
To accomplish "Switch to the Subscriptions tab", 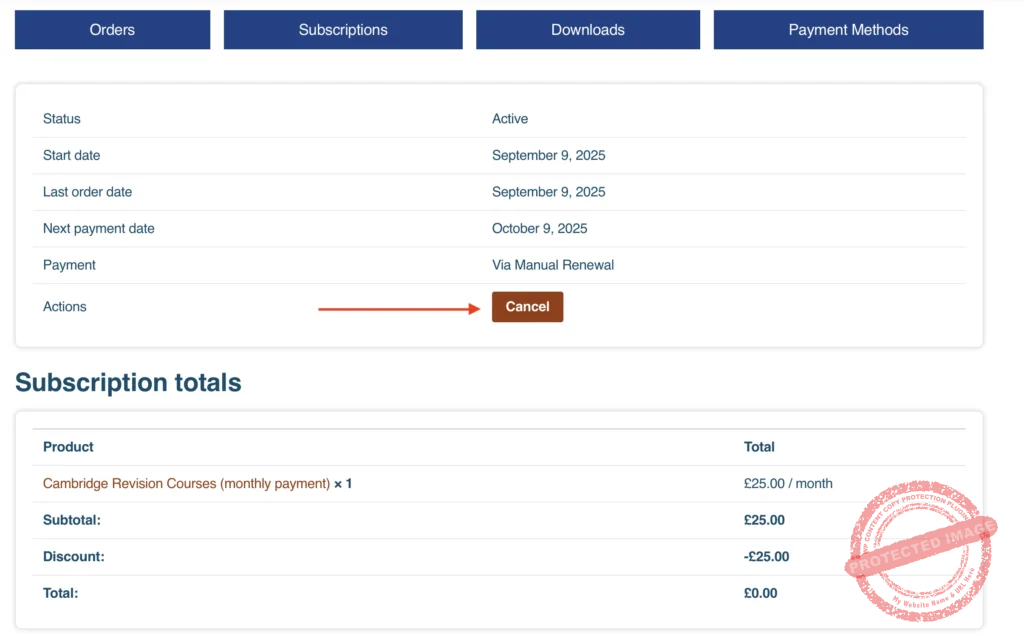I will click(x=343, y=30).
